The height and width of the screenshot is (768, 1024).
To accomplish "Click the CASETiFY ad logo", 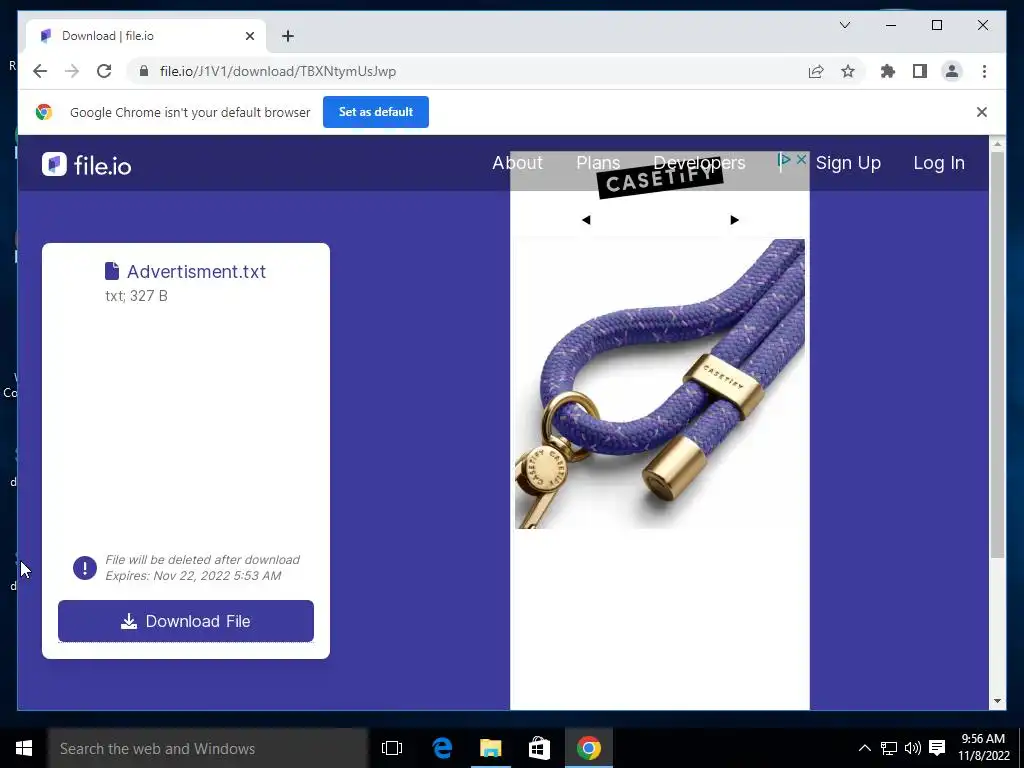I will click(660, 180).
